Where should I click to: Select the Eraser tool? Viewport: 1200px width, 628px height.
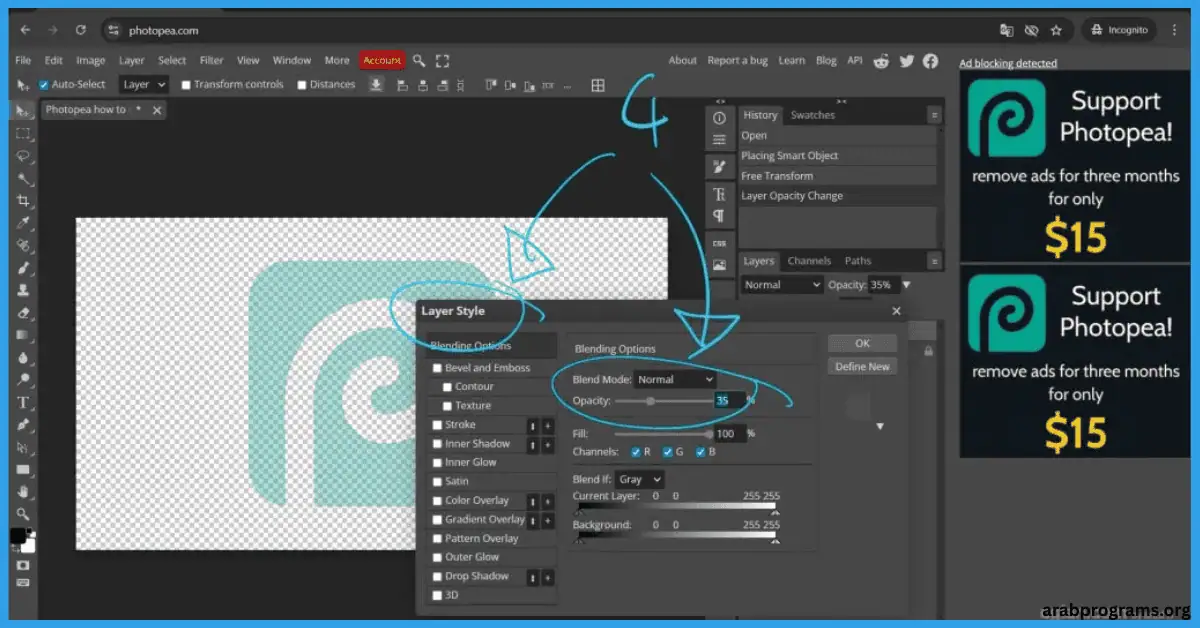point(23,313)
